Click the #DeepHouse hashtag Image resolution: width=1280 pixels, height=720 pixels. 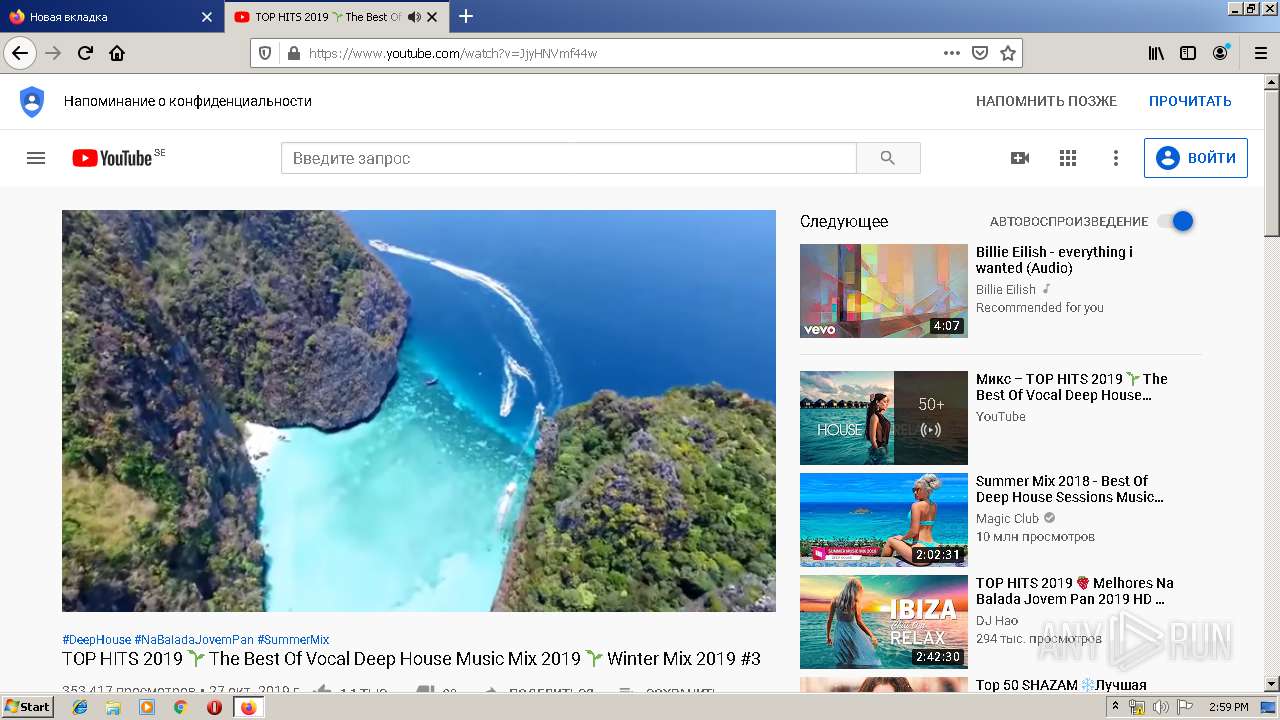coord(96,640)
